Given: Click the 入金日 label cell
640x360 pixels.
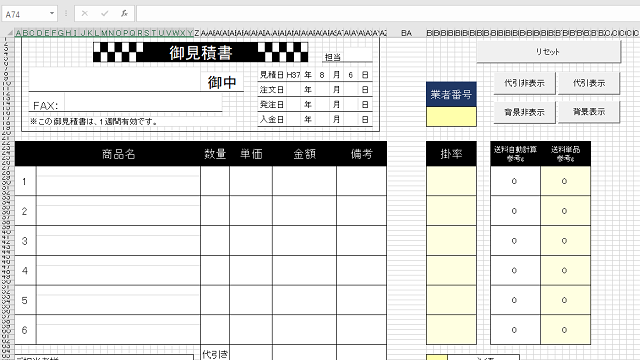Looking at the screenshot, I should [x=271, y=119].
